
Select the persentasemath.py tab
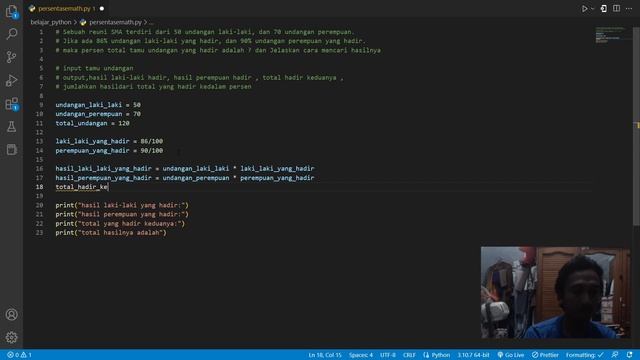pyautogui.click(x=66, y=8)
